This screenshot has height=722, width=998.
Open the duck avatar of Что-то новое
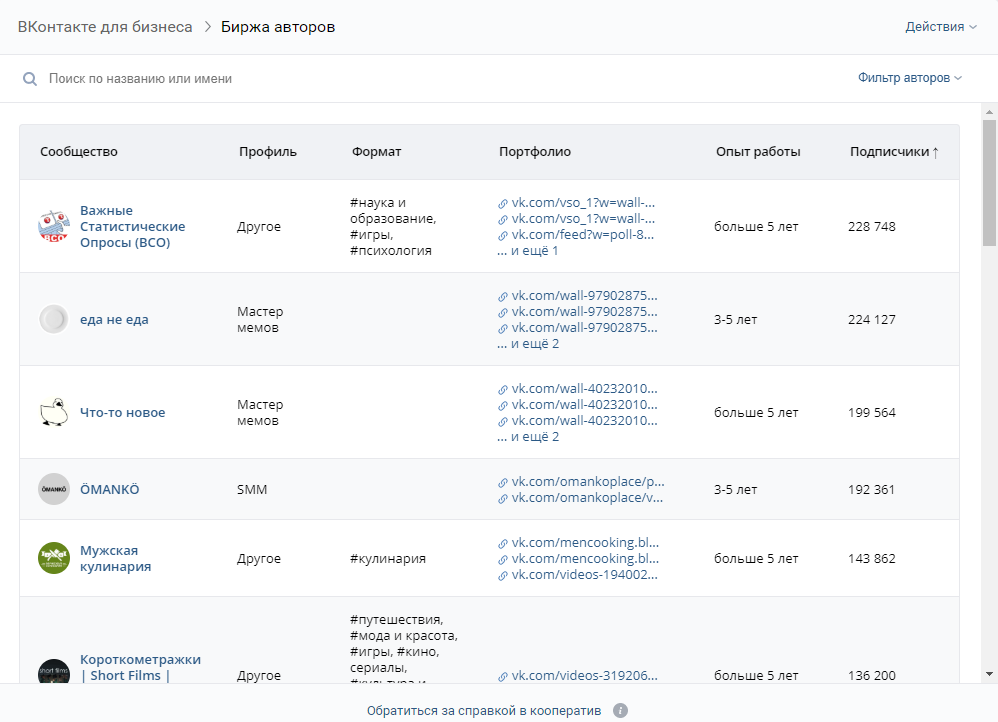pyautogui.click(x=54, y=413)
